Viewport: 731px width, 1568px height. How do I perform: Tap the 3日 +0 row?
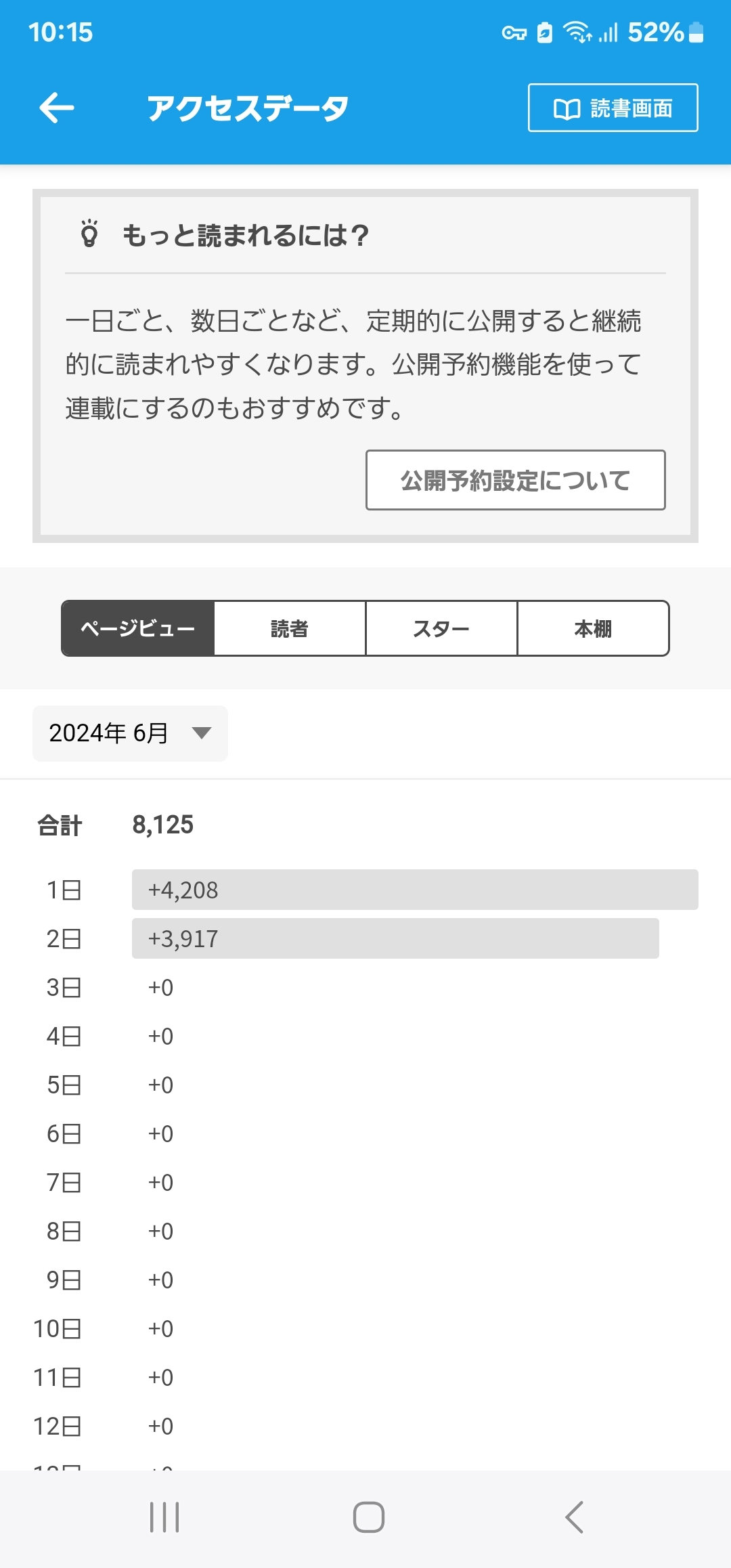click(x=108, y=987)
